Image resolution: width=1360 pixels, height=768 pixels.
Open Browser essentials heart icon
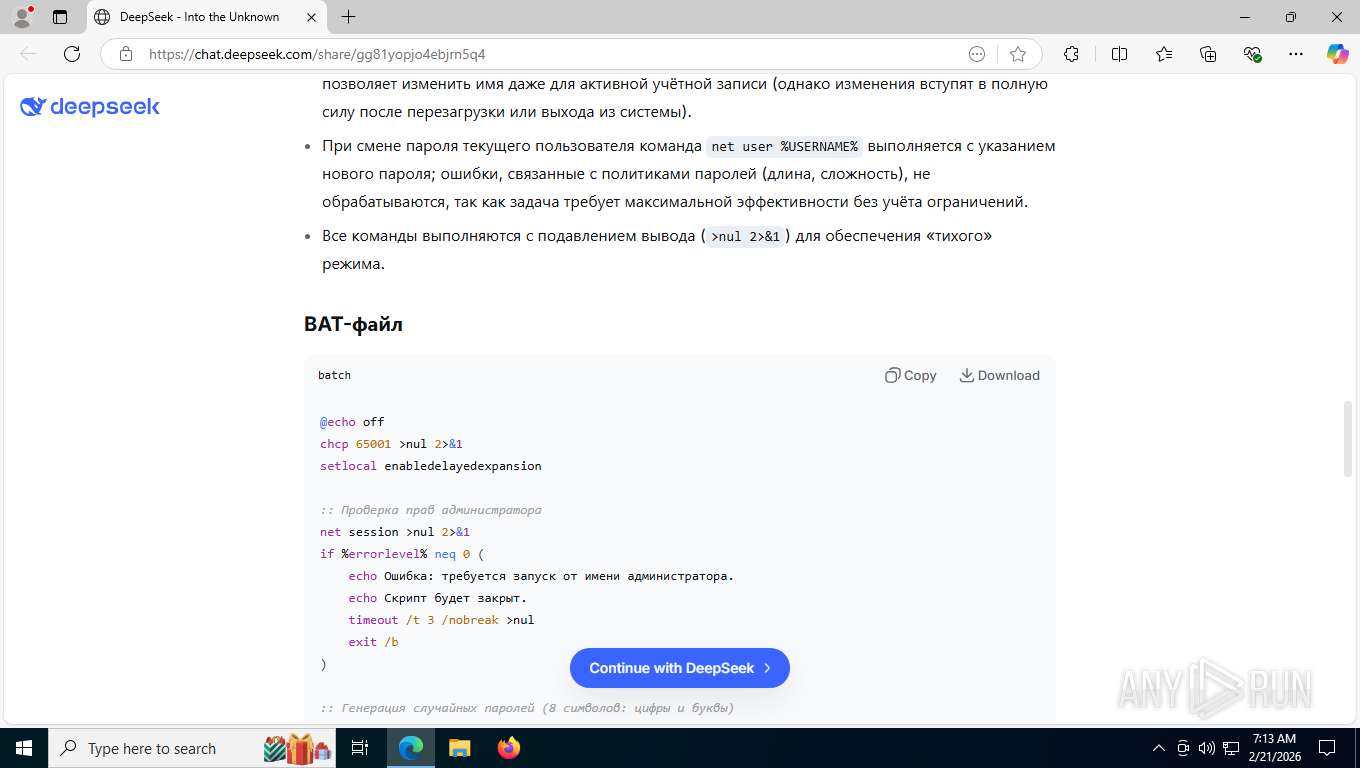point(1252,54)
